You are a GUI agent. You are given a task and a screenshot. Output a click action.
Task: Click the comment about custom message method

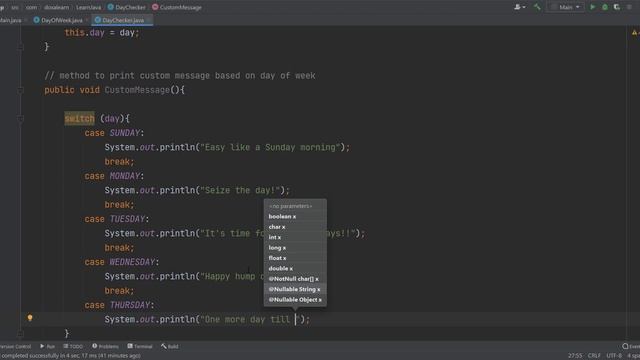tap(180, 76)
